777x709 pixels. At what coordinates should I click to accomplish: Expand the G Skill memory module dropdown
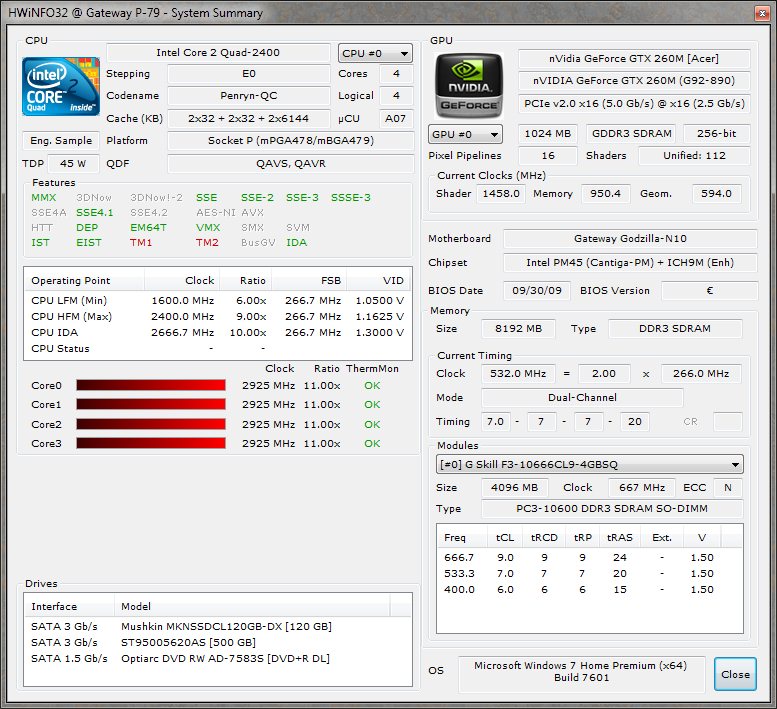click(x=590, y=464)
